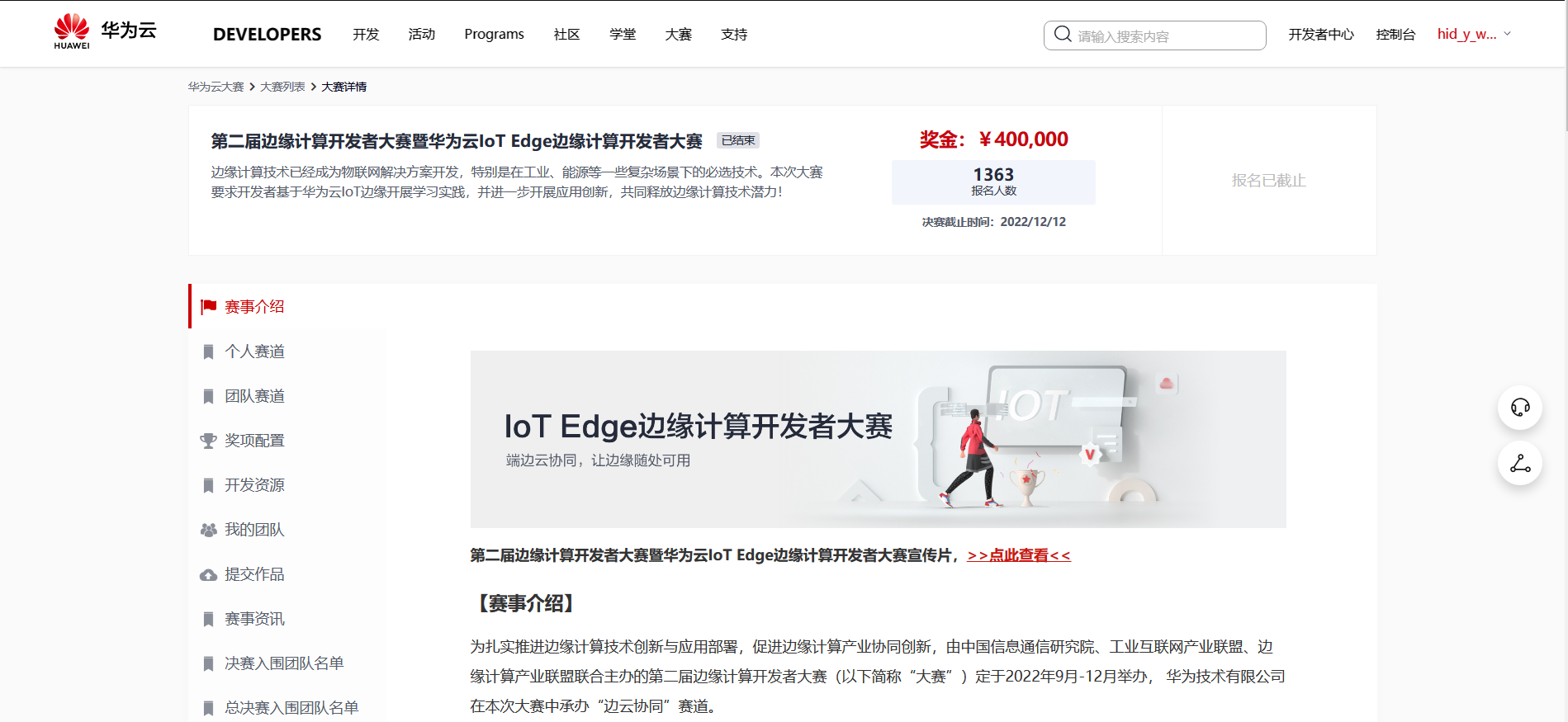The image size is (1568, 722).
Task: Click the cloud upload icon beside 提交作品
Action: pos(209,575)
